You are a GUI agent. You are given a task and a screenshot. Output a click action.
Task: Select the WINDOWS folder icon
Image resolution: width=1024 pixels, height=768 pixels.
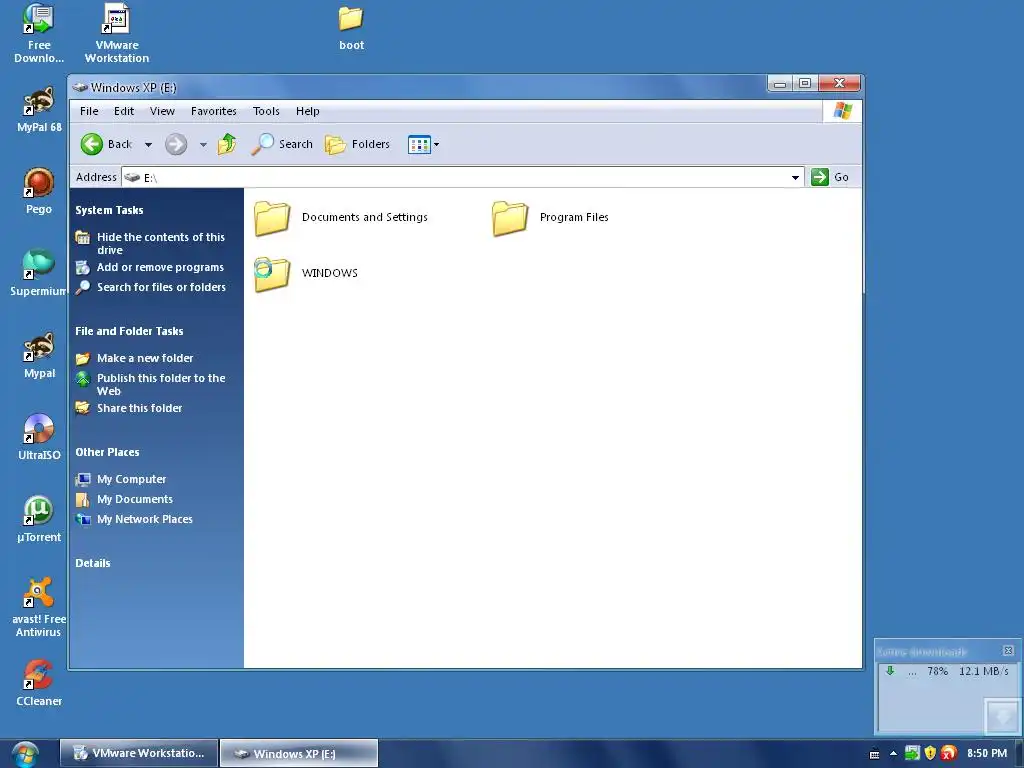pos(272,274)
